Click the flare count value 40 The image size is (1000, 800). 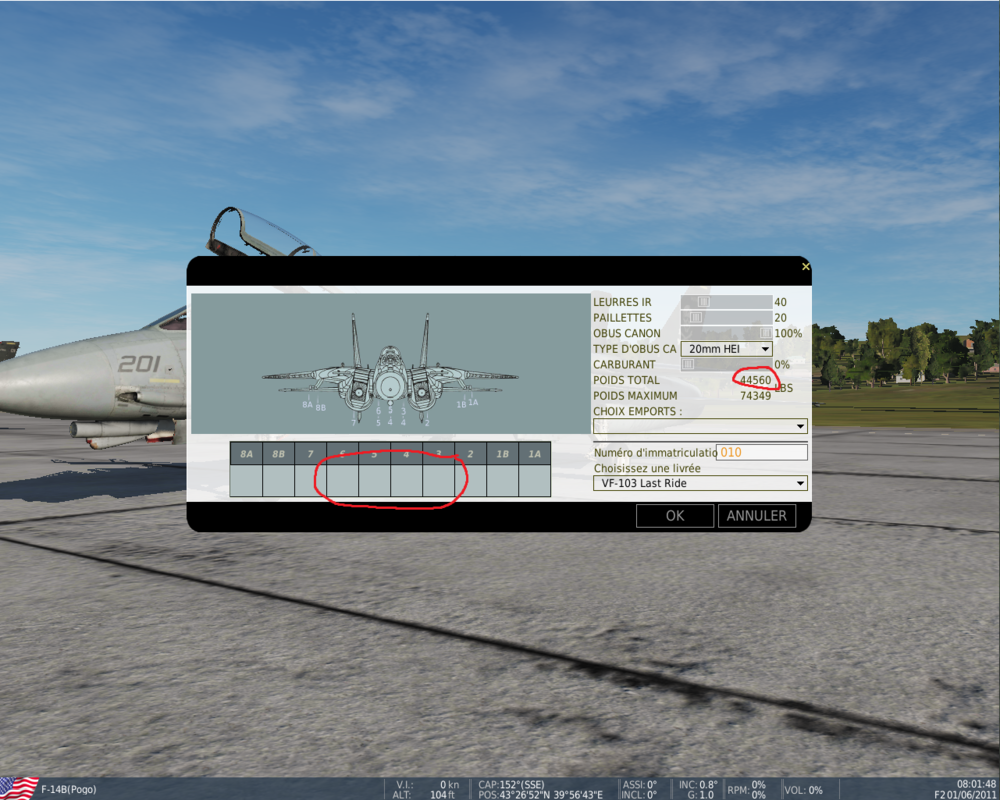point(780,302)
